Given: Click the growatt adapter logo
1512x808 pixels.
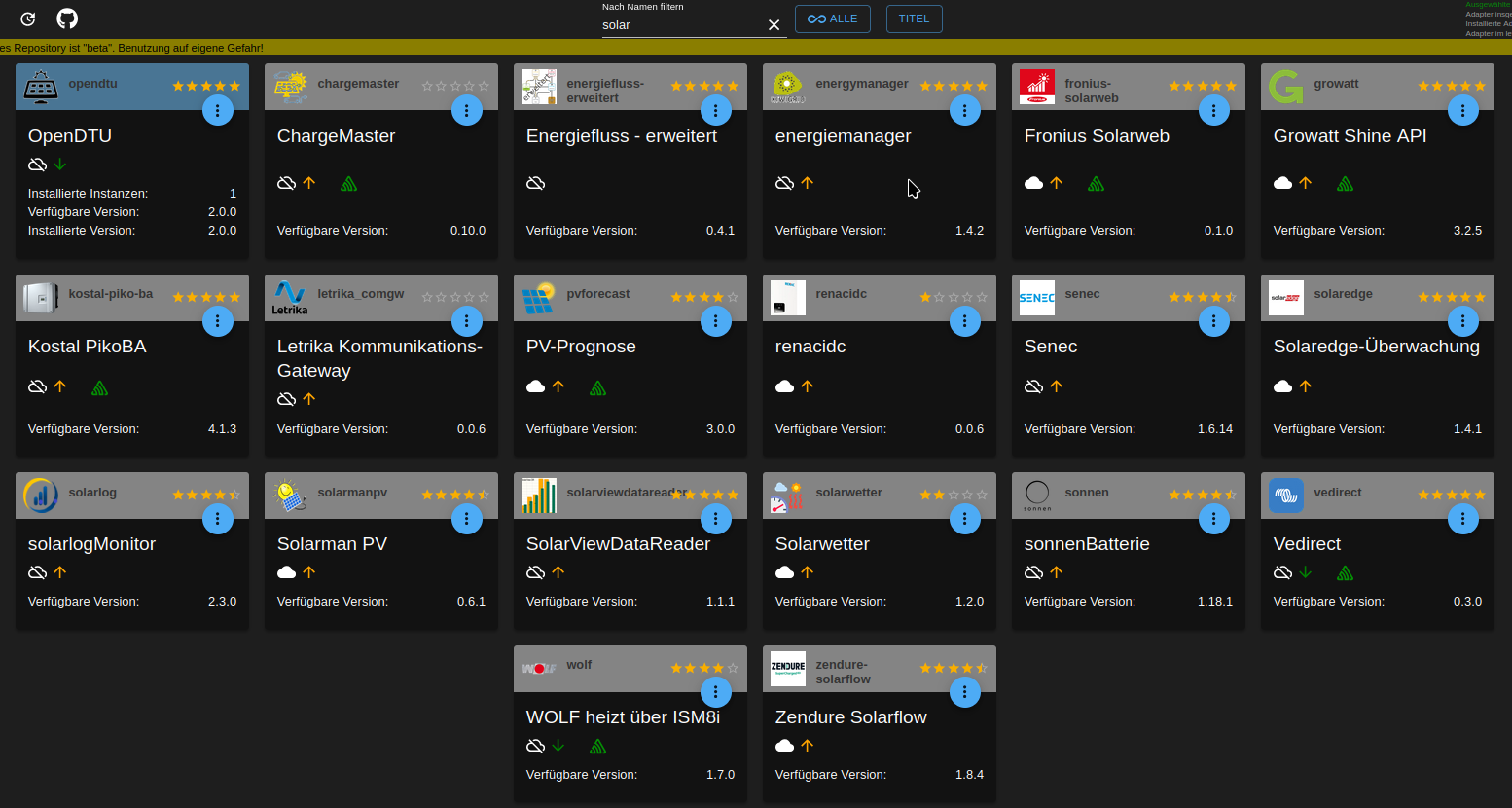Looking at the screenshot, I should click(1286, 87).
